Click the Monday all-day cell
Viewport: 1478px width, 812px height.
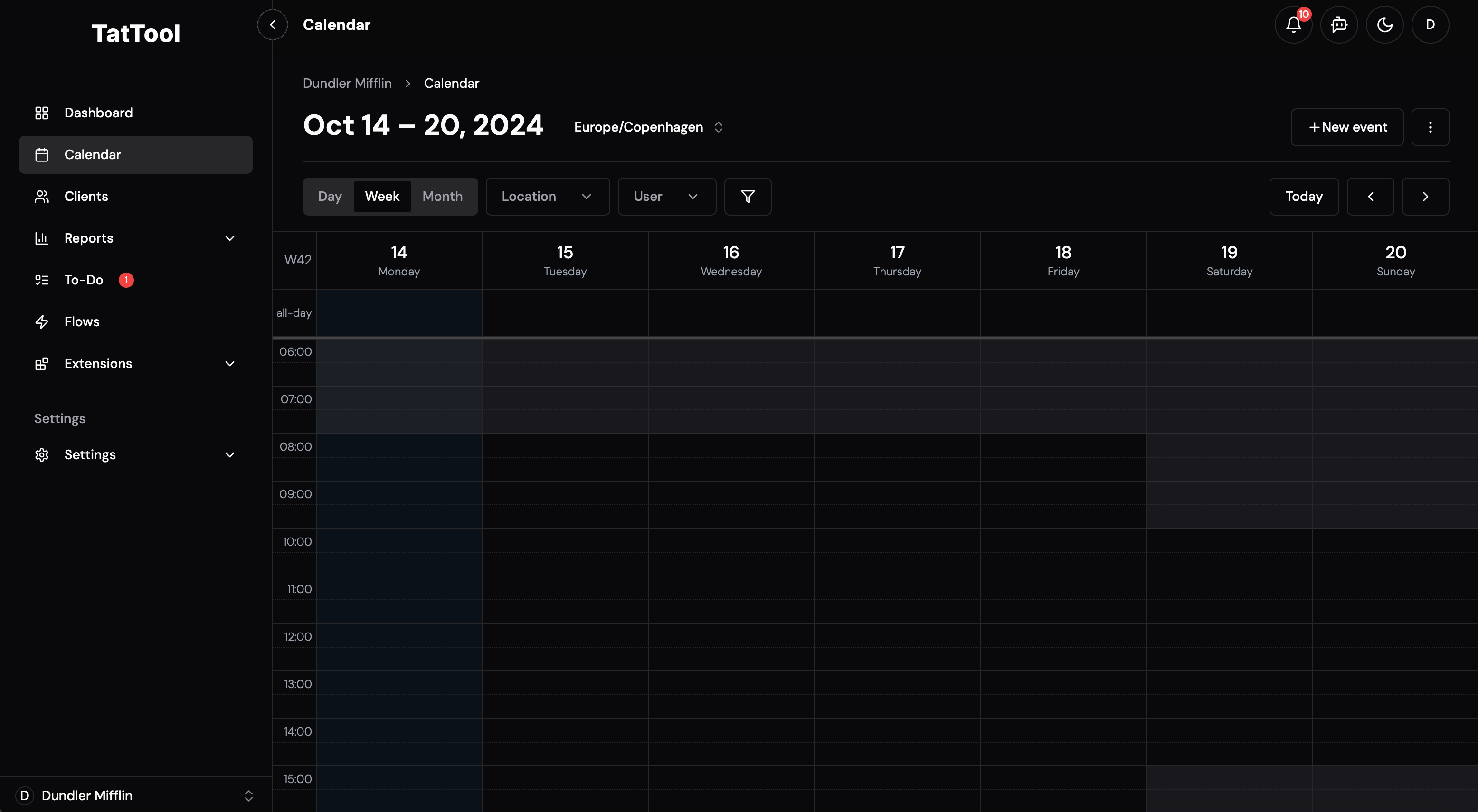[399, 313]
